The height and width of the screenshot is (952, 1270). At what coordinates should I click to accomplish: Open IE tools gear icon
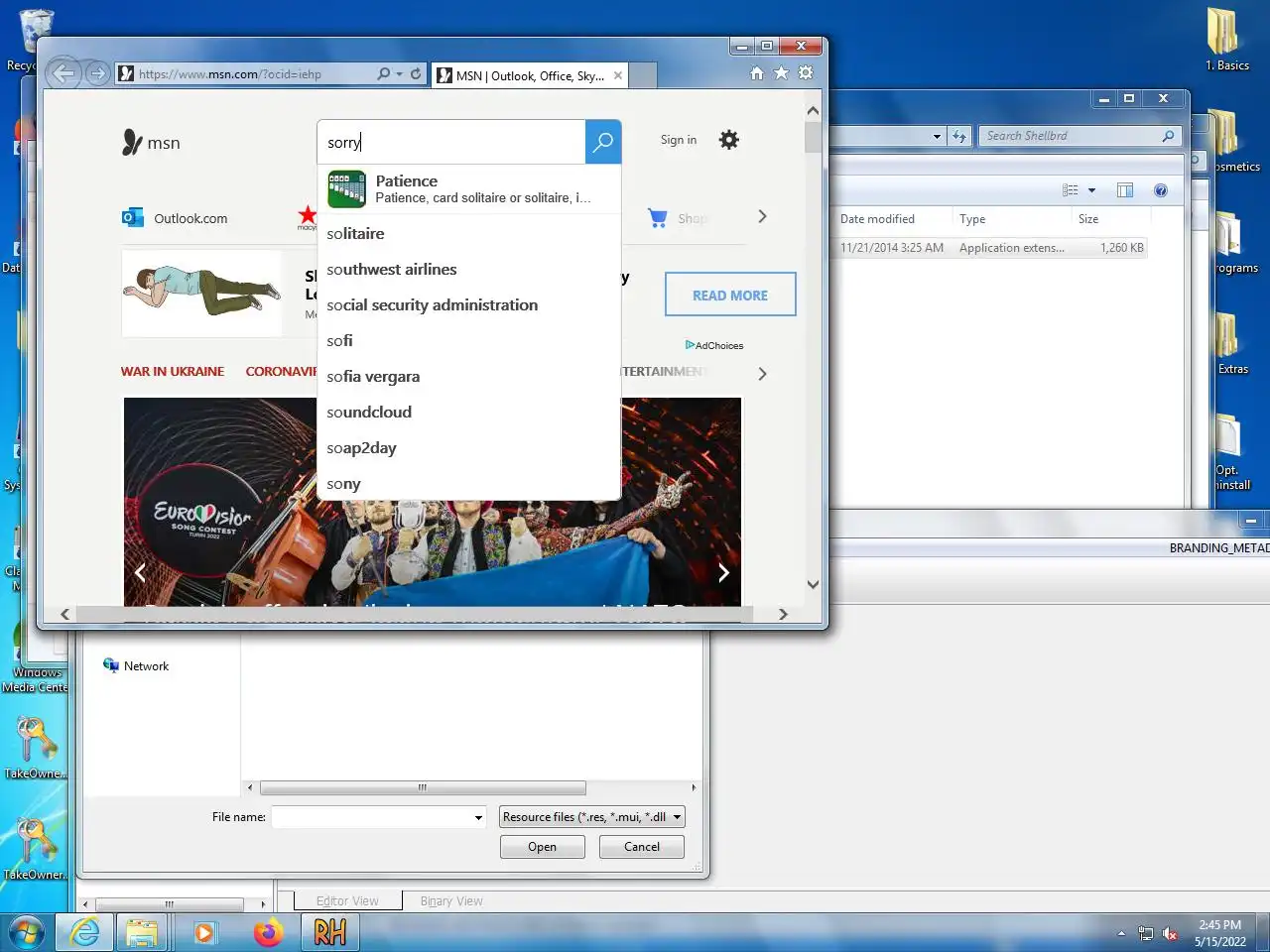[806, 73]
